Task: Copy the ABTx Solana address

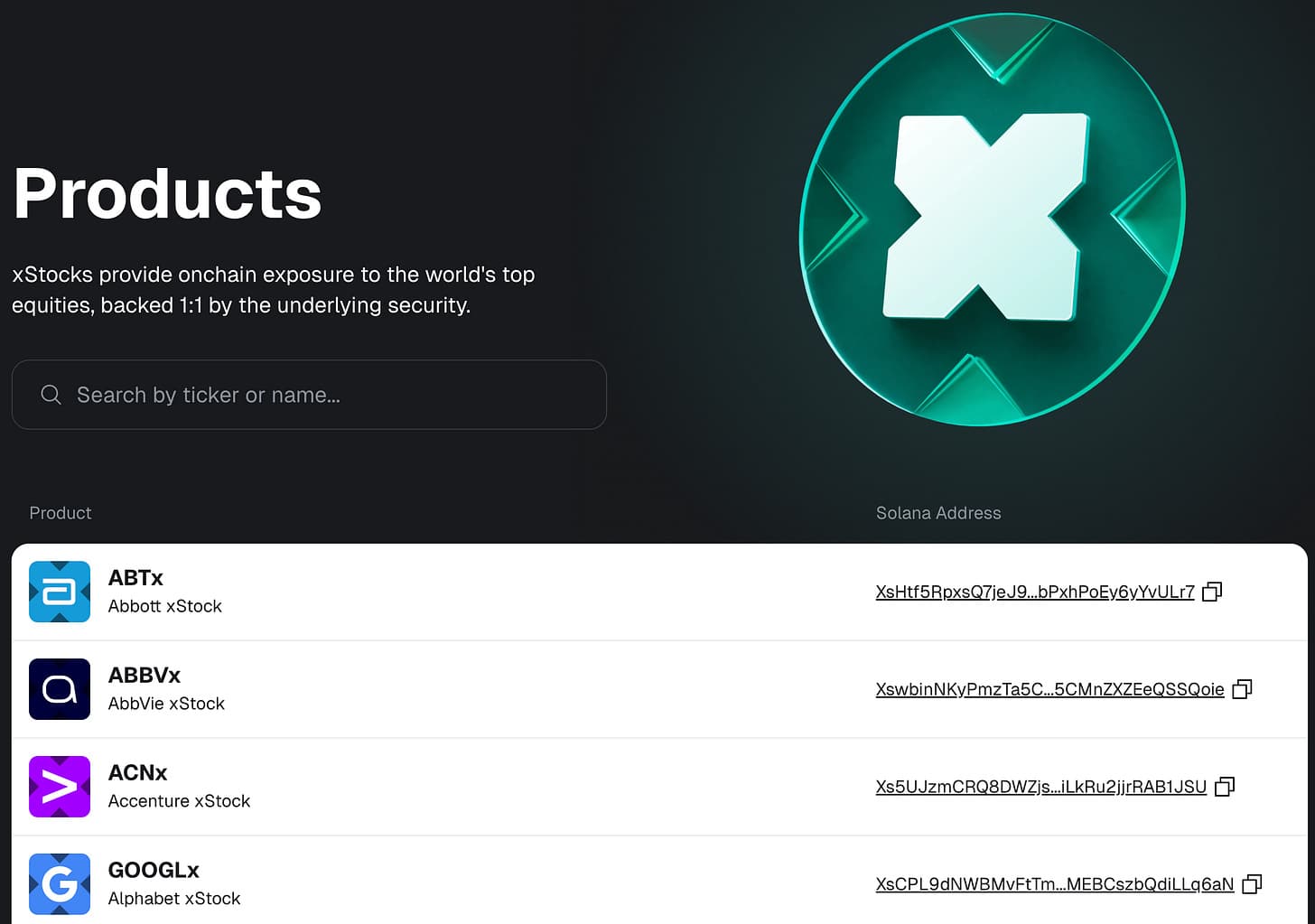Action: tap(1212, 592)
